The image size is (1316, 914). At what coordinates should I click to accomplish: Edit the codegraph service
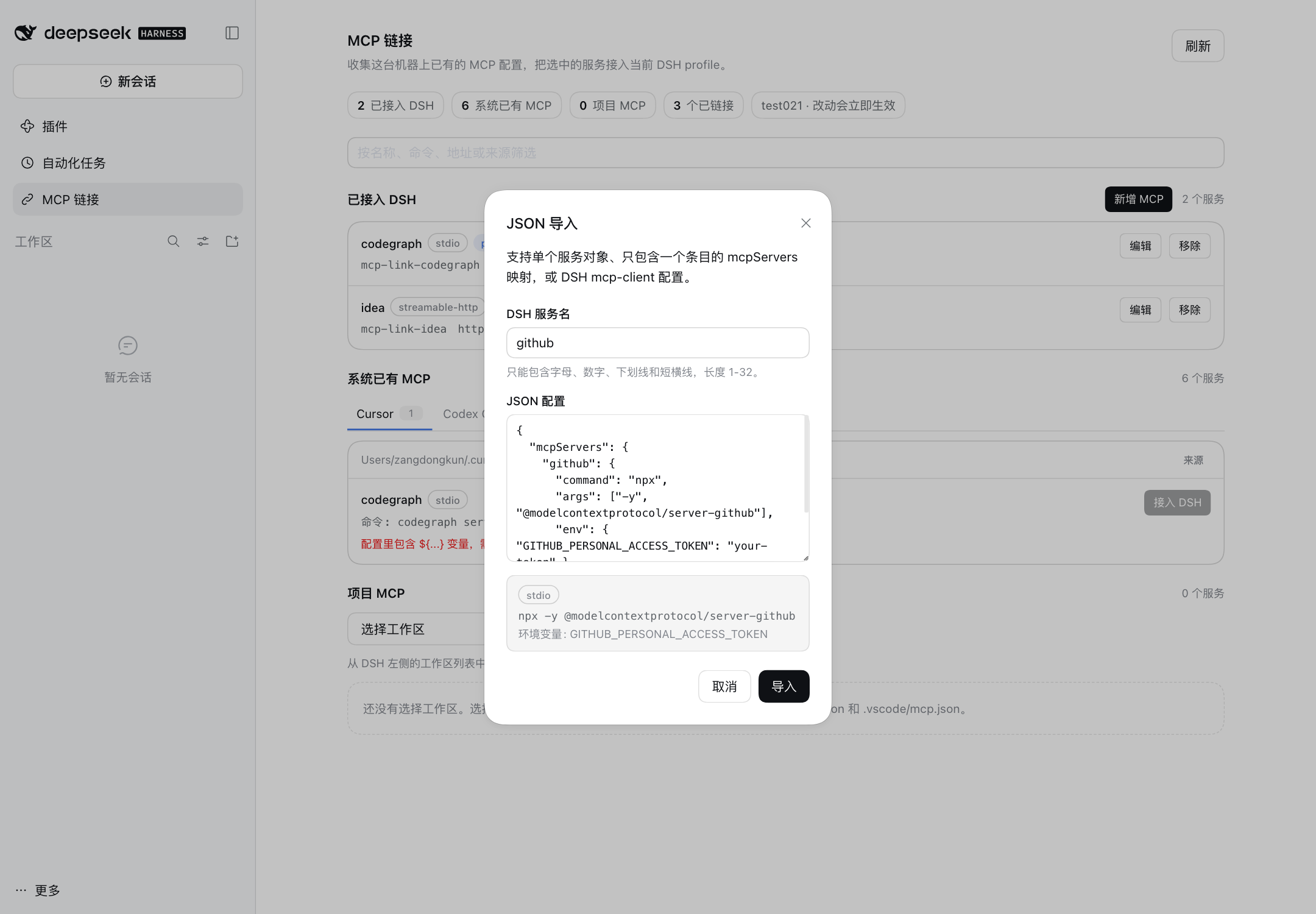coord(1141,246)
